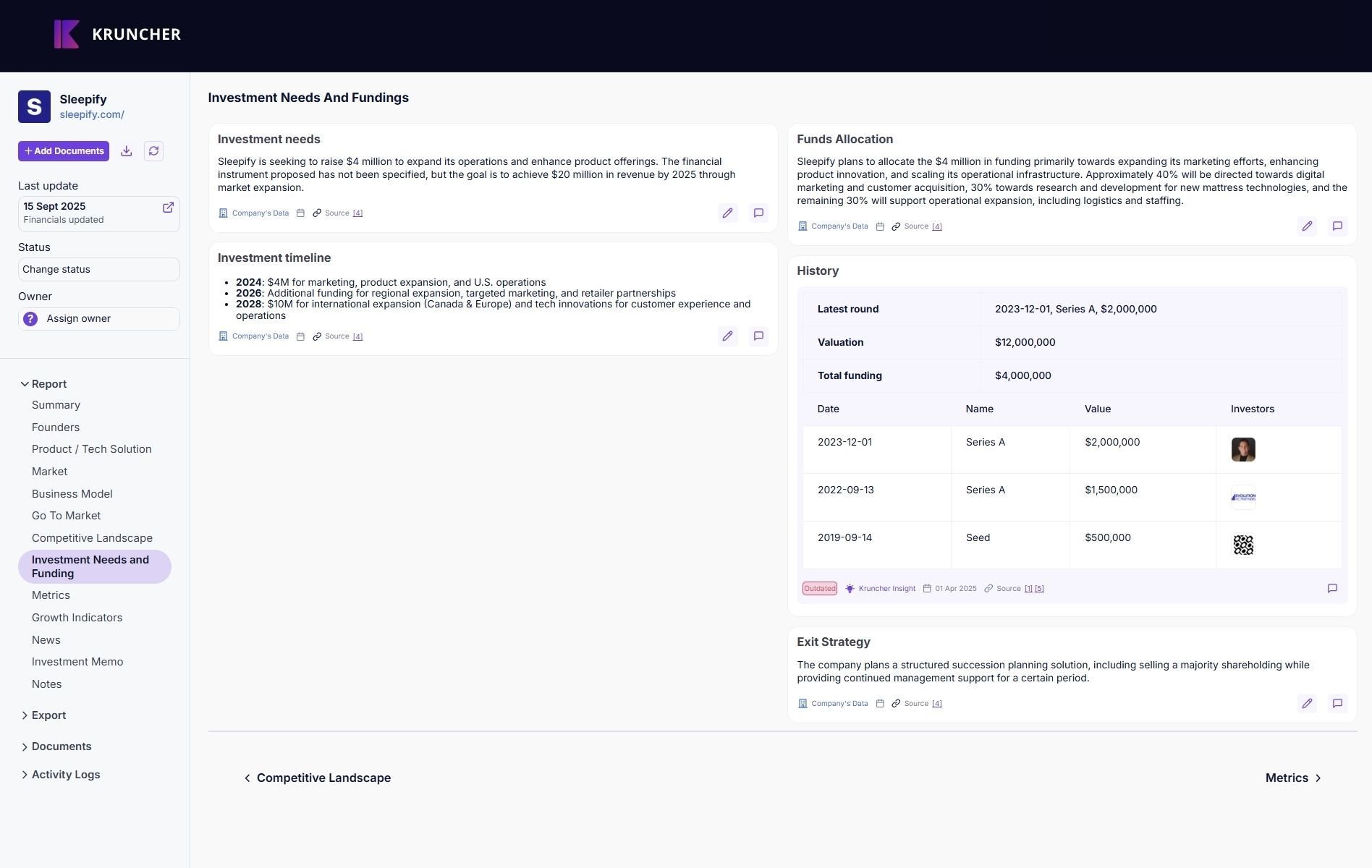
Task: Click the Series A 2023 investor thumbnail
Action: [x=1242, y=450]
